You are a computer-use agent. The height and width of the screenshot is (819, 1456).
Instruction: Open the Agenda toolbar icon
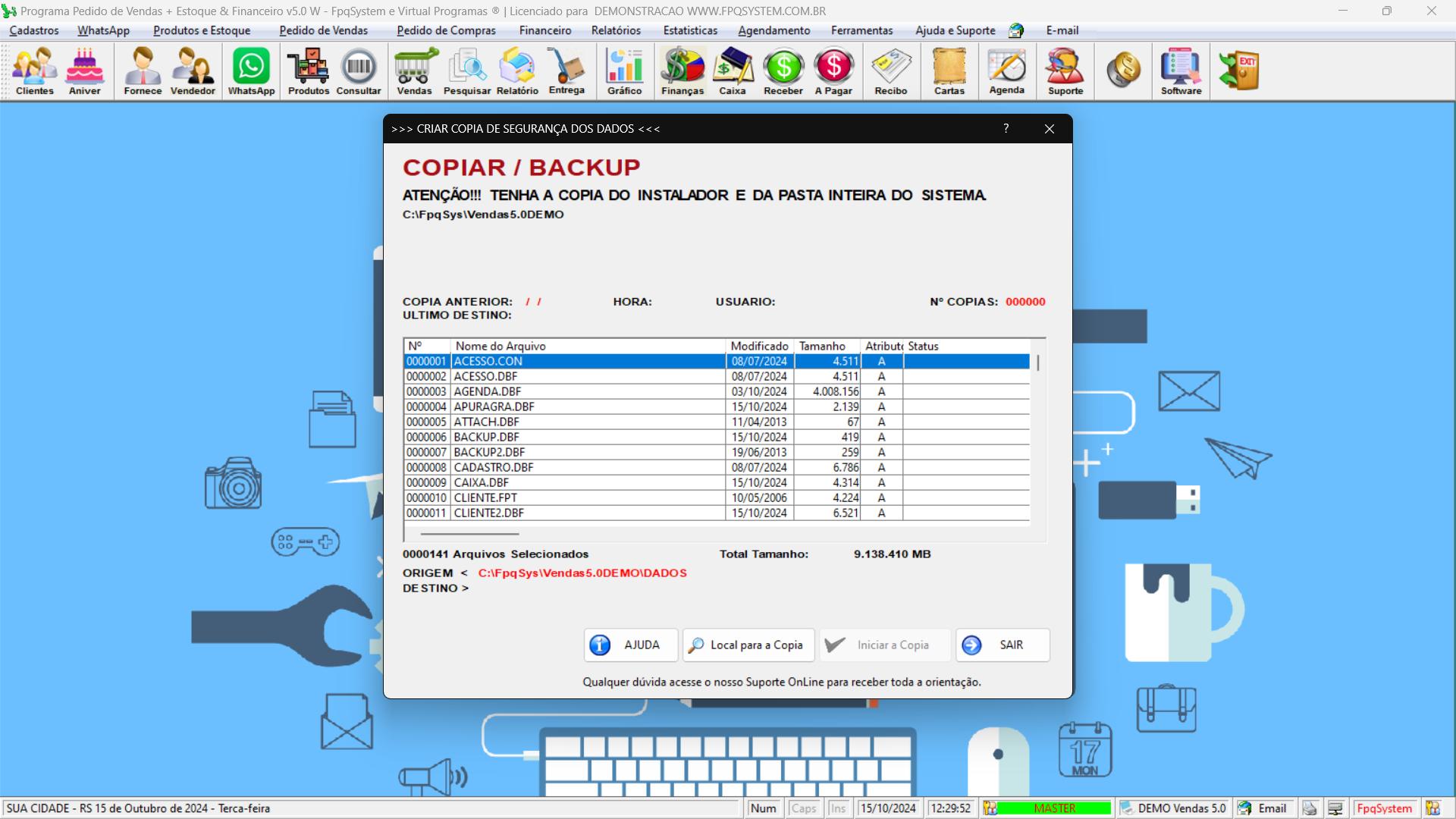[x=1007, y=71]
